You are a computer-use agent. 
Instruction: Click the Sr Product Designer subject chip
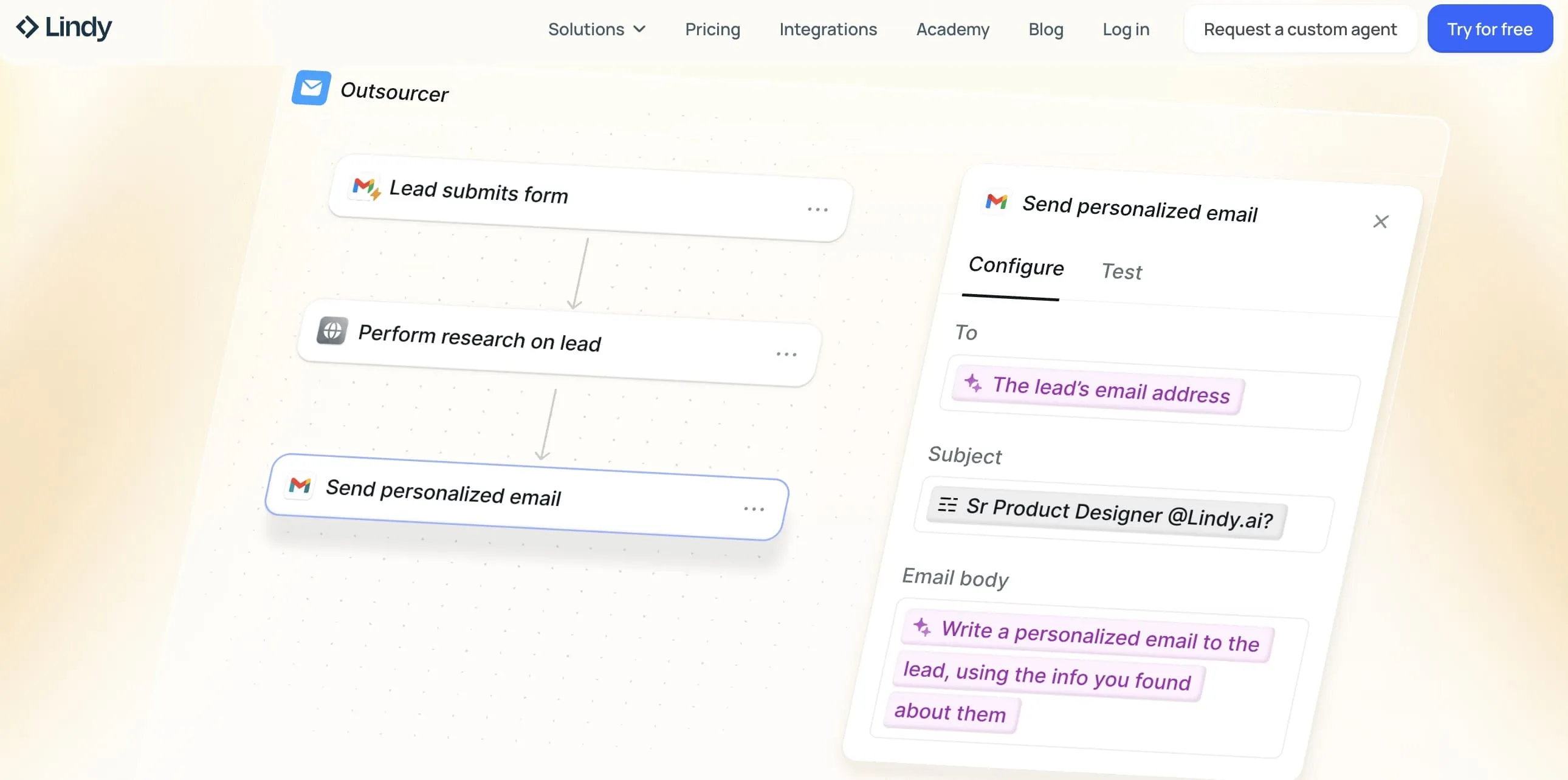[1107, 513]
